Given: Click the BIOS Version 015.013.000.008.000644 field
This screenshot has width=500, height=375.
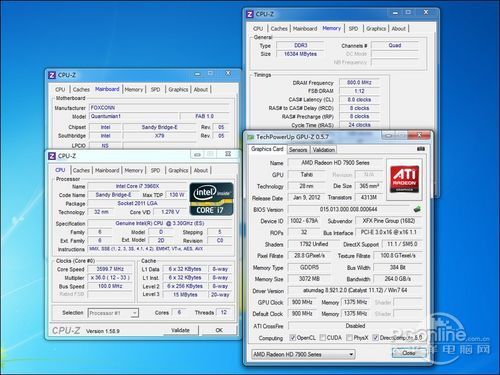Looking at the screenshot, I should tap(349, 209).
